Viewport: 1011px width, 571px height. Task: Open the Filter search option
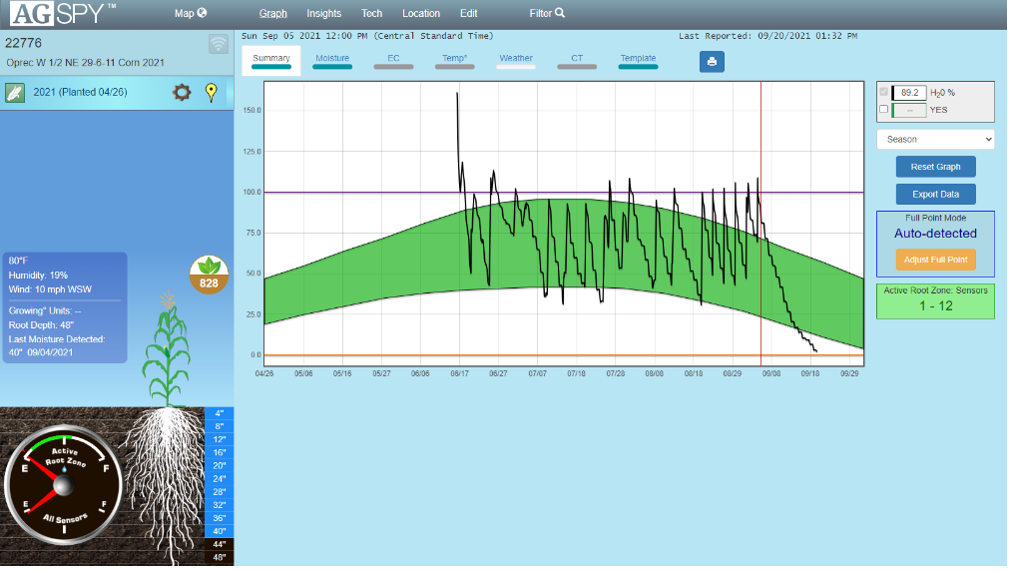point(549,14)
